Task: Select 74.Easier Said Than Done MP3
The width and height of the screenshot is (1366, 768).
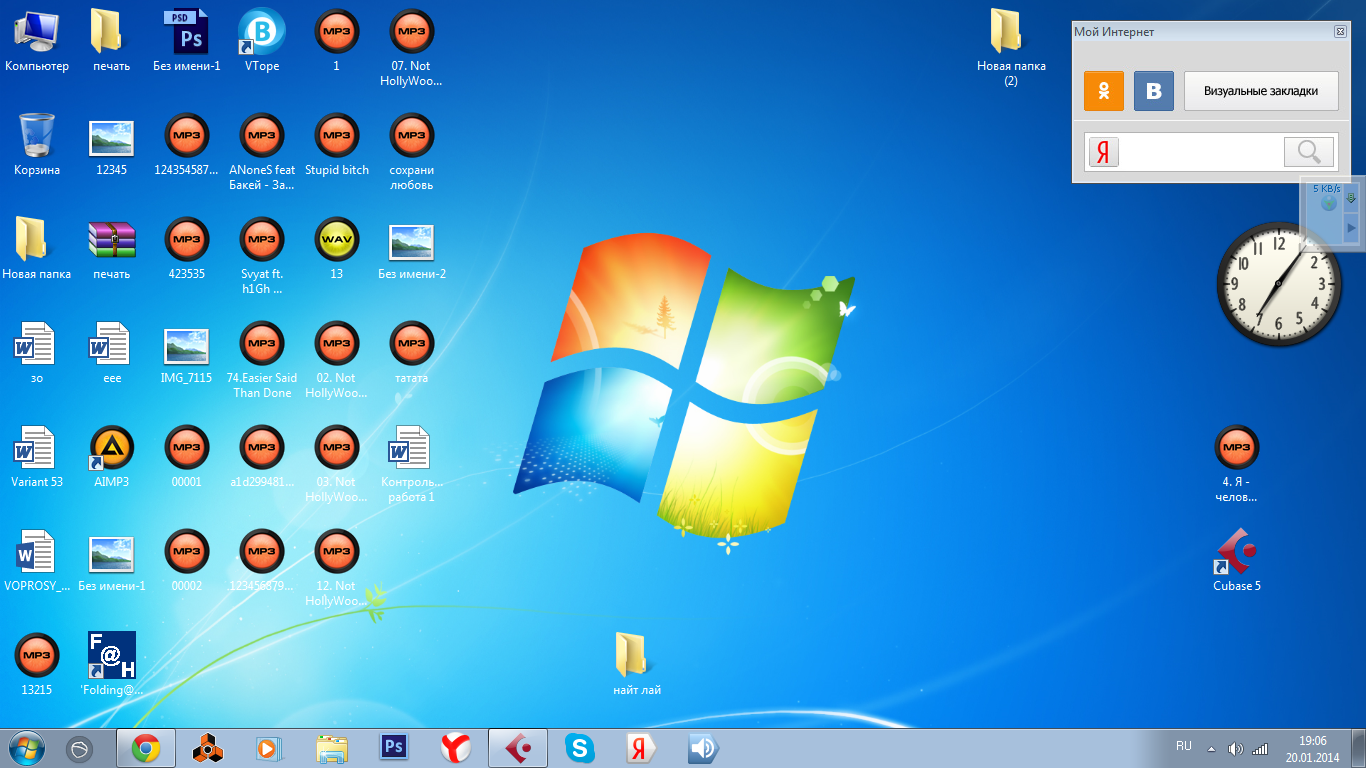Action: [x=262, y=360]
